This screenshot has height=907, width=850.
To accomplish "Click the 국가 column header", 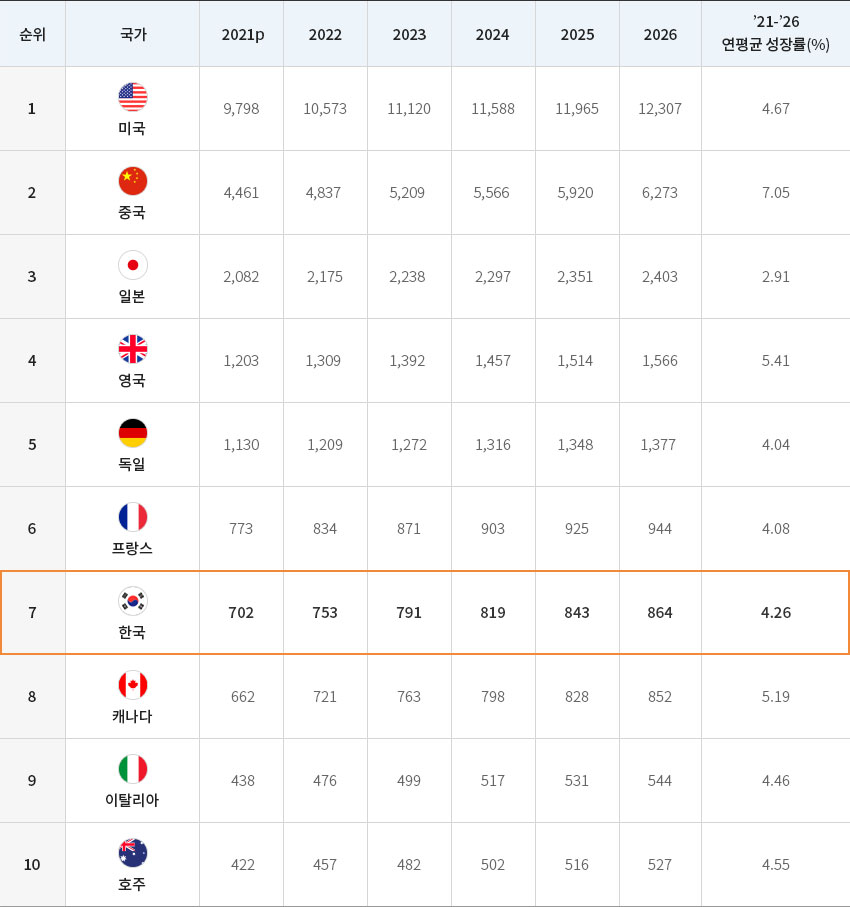I will (132, 34).
